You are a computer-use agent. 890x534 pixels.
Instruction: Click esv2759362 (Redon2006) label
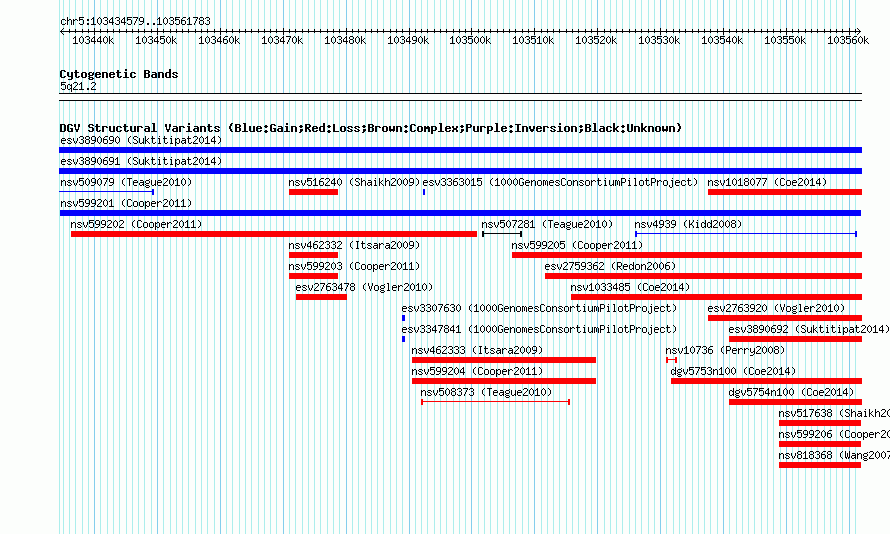coord(610,266)
